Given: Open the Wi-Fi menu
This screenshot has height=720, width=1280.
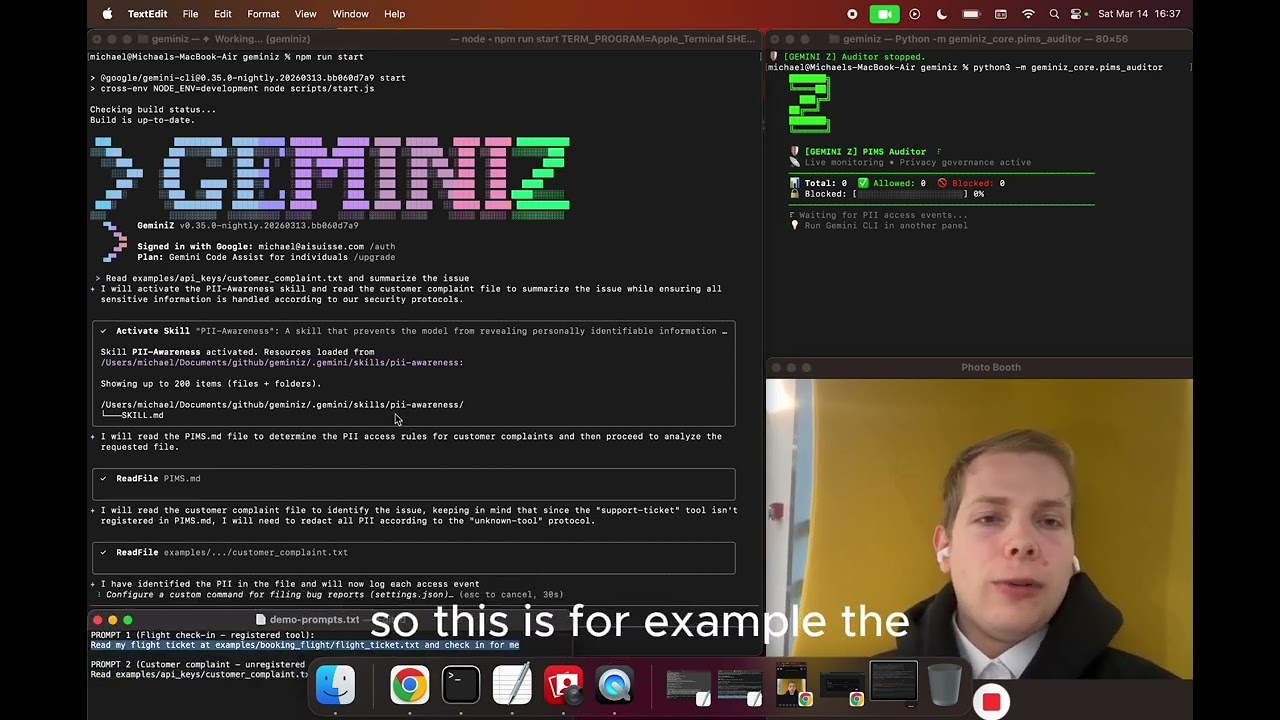Looking at the screenshot, I should (1028, 14).
